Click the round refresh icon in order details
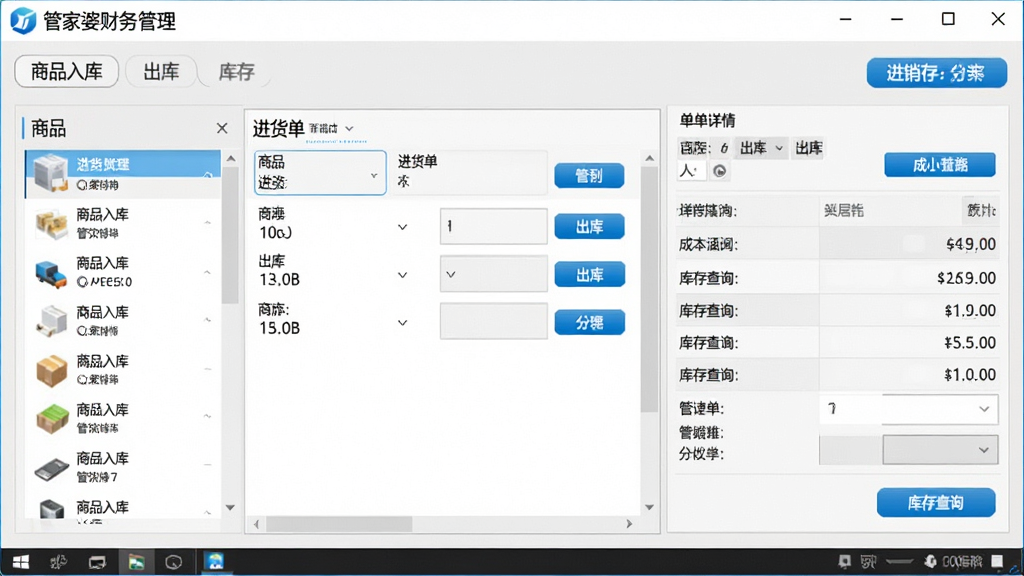Screen dimensions: 1024x576 click(x=719, y=171)
